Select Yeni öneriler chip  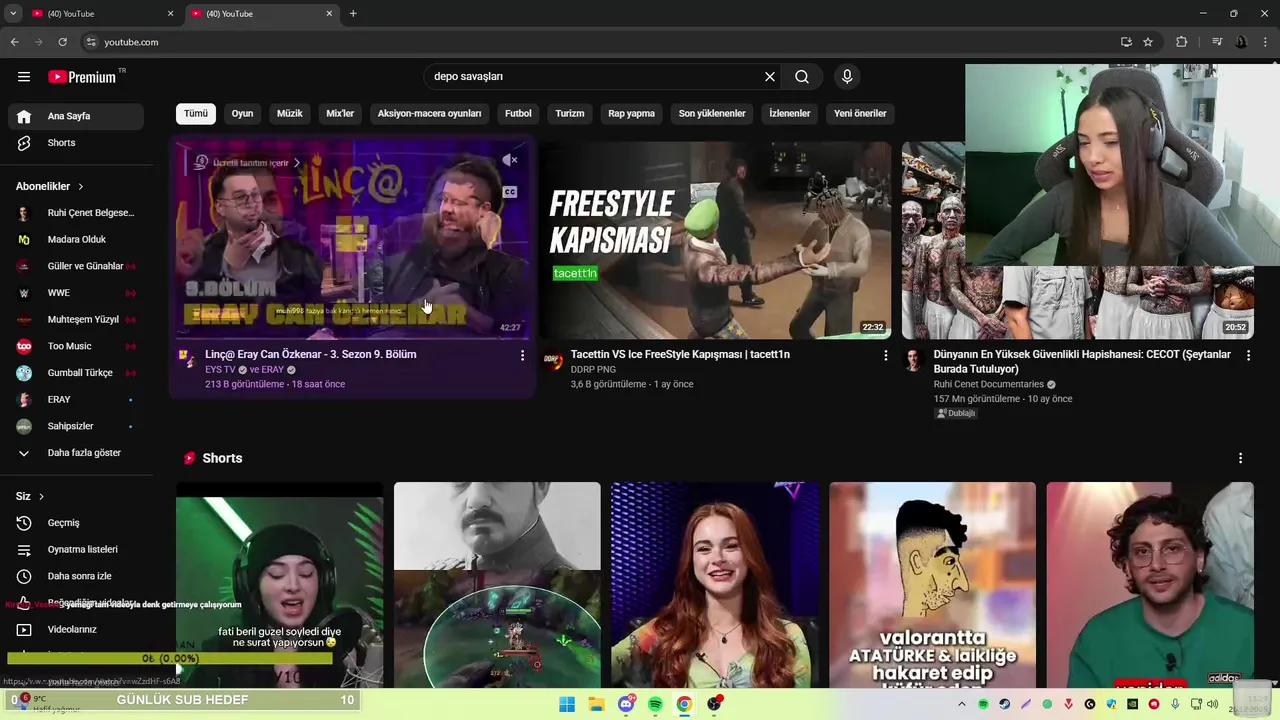[x=860, y=114]
